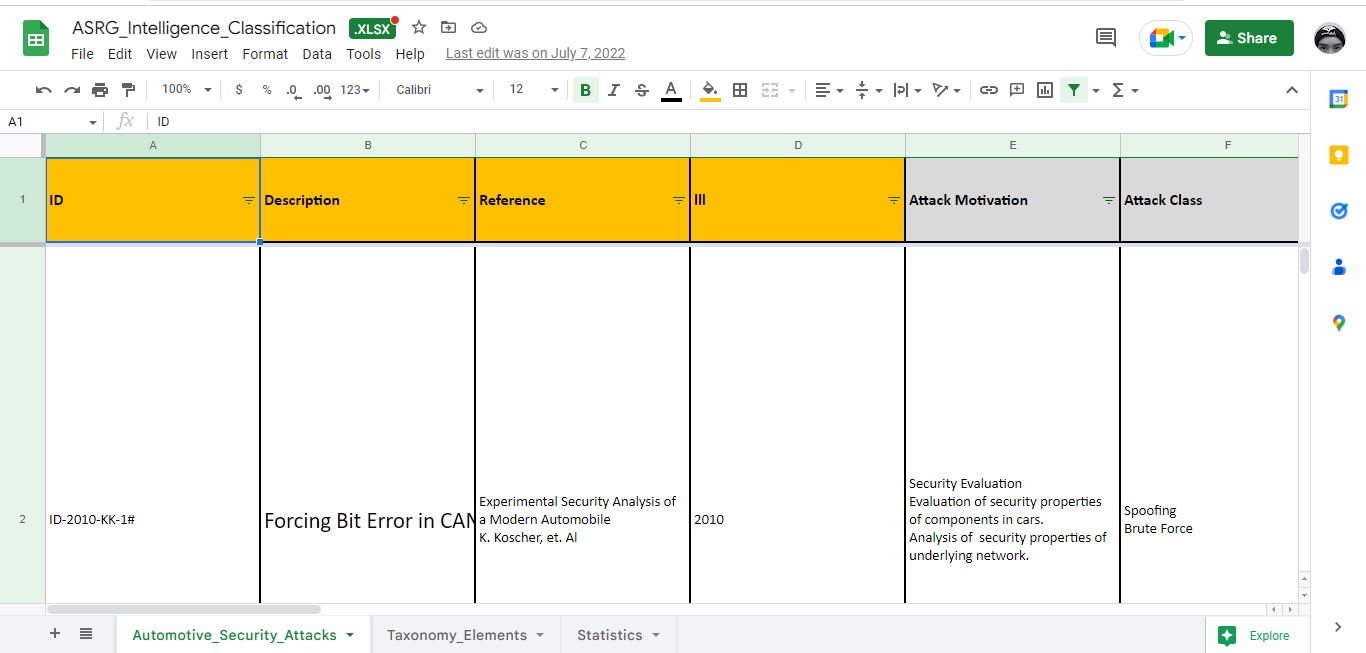Open the All sheets list
The width and height of the screenshot is (1366, 653).
click(86, 634)
